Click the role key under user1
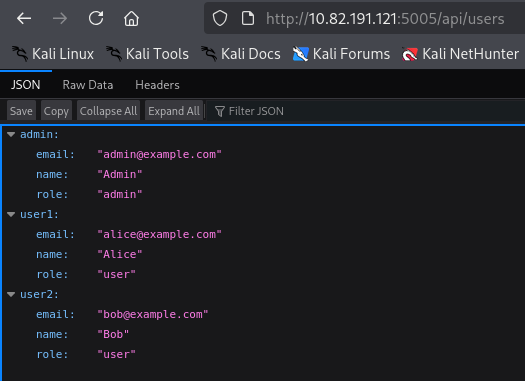The image size is (525, 381). (52, 275)
